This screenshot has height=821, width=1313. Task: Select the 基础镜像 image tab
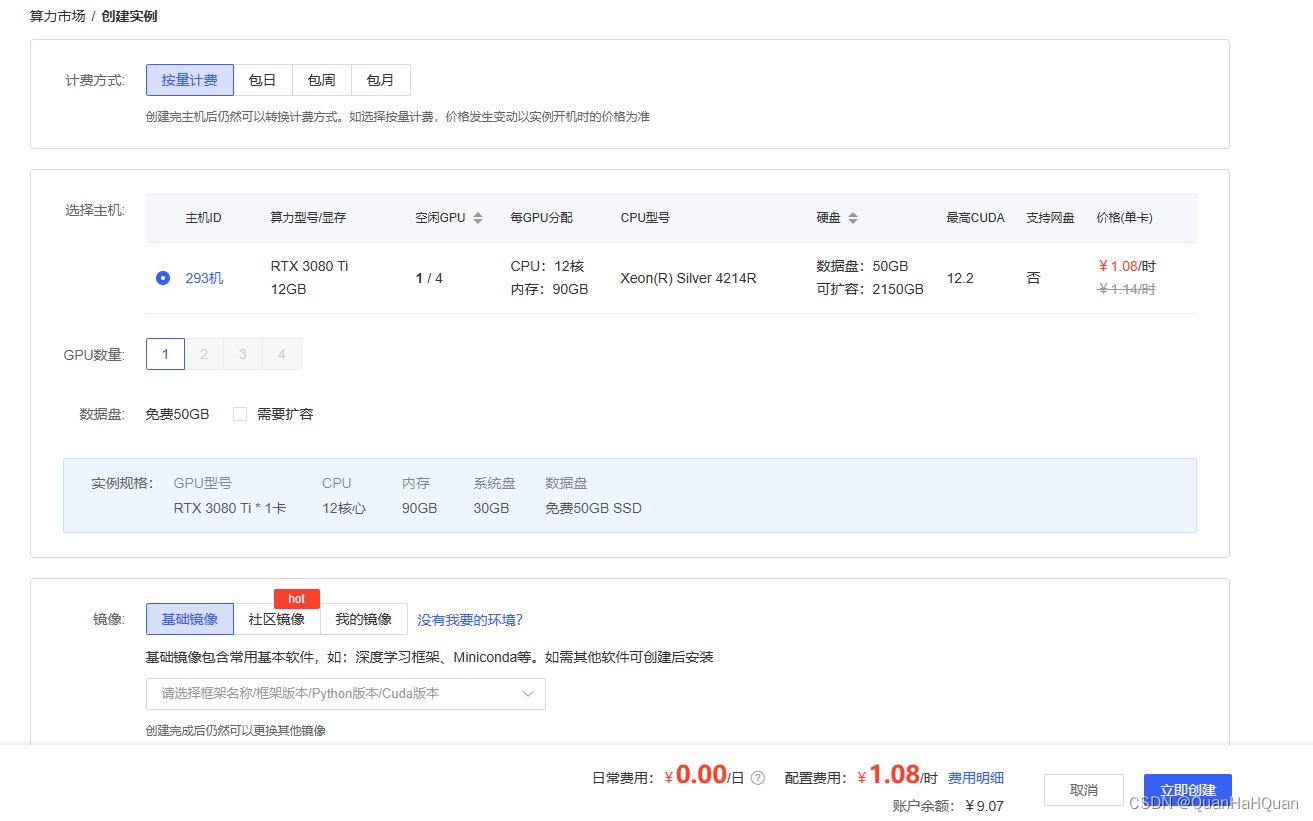point(190,619)
